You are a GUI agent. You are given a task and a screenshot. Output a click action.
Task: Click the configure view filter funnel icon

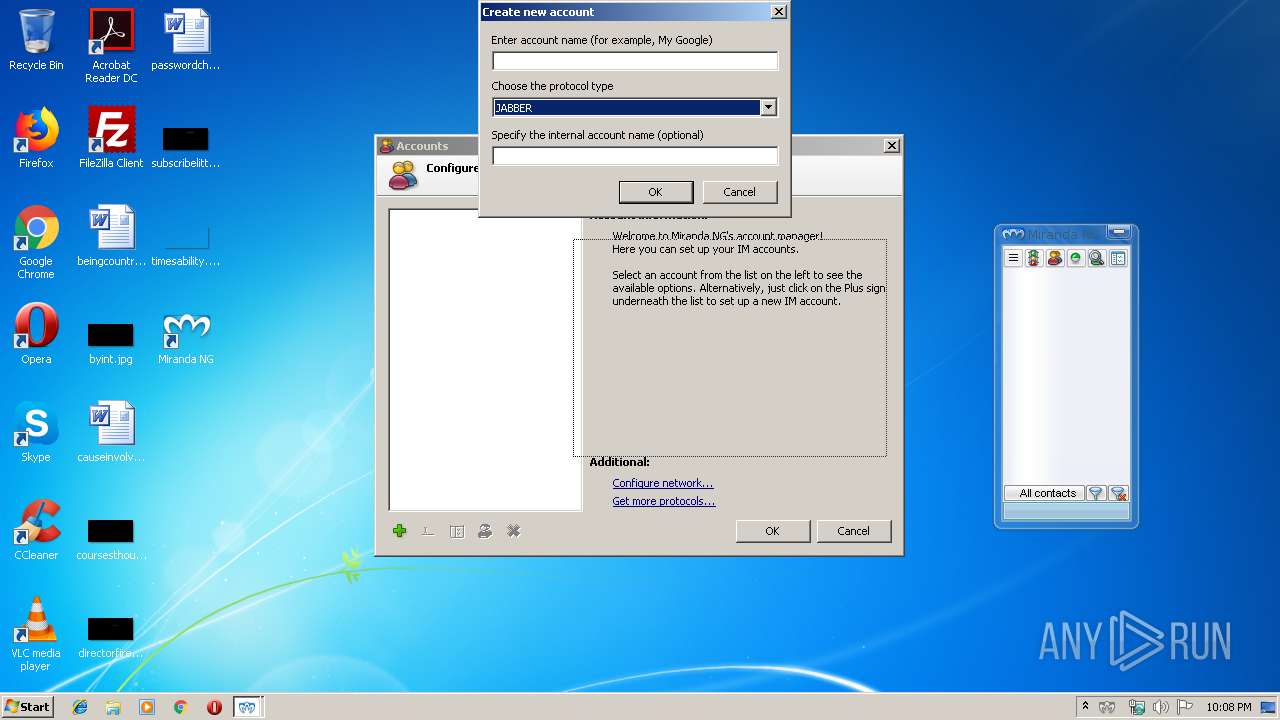pyautogui.click(x=1095, y=493)
